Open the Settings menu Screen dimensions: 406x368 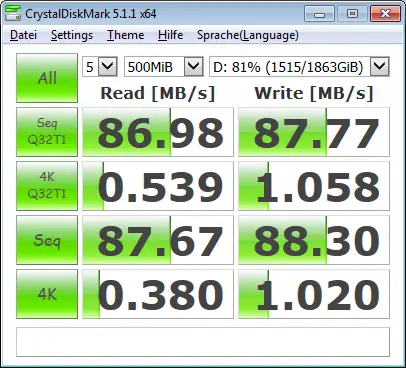pyautogui.click(x=72, y=35)
